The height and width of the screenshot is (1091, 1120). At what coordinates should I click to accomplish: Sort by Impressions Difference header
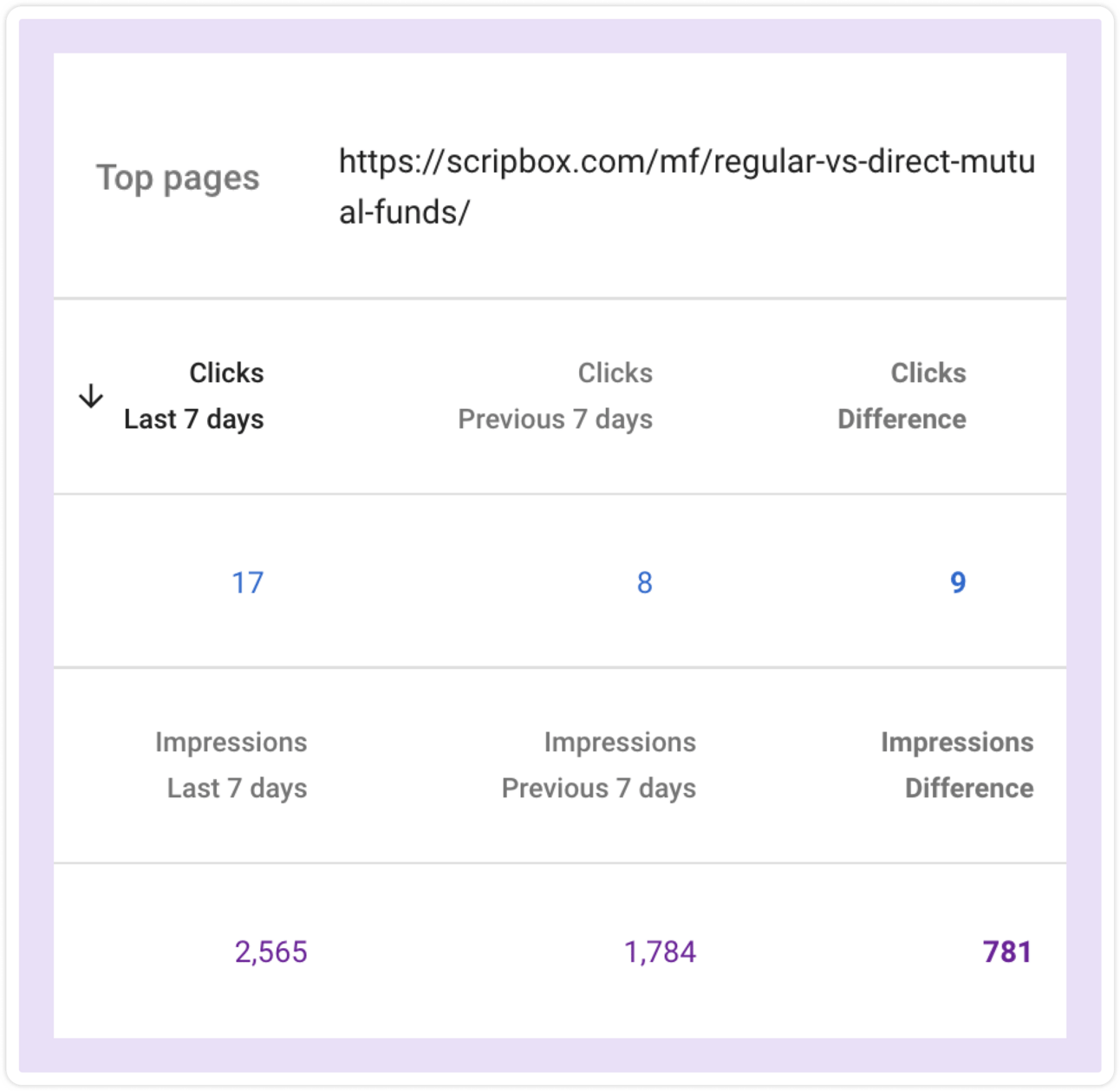(957, 765)
